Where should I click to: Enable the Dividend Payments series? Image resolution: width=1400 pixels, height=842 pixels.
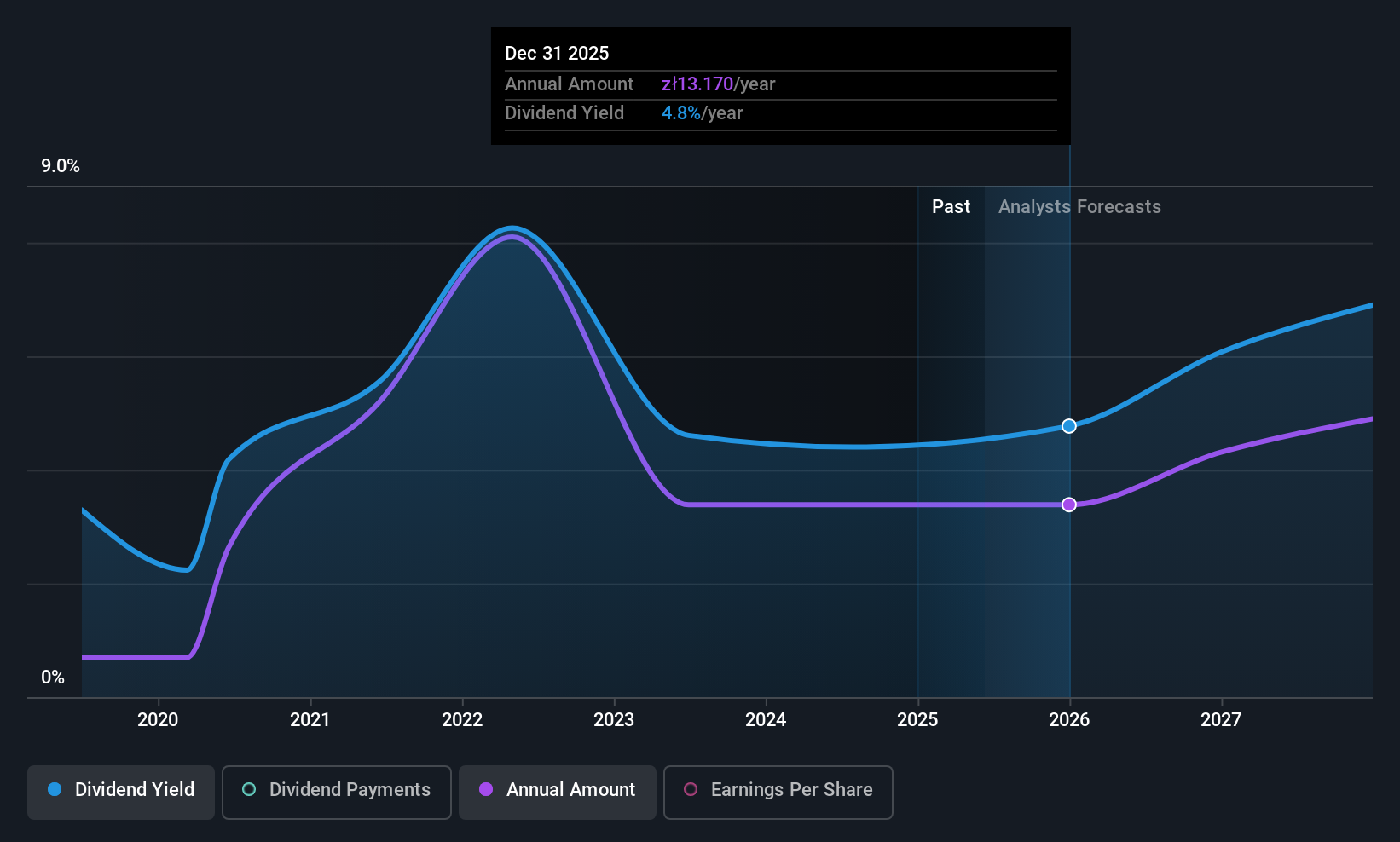pyautogui.click(x=336, y=792)
